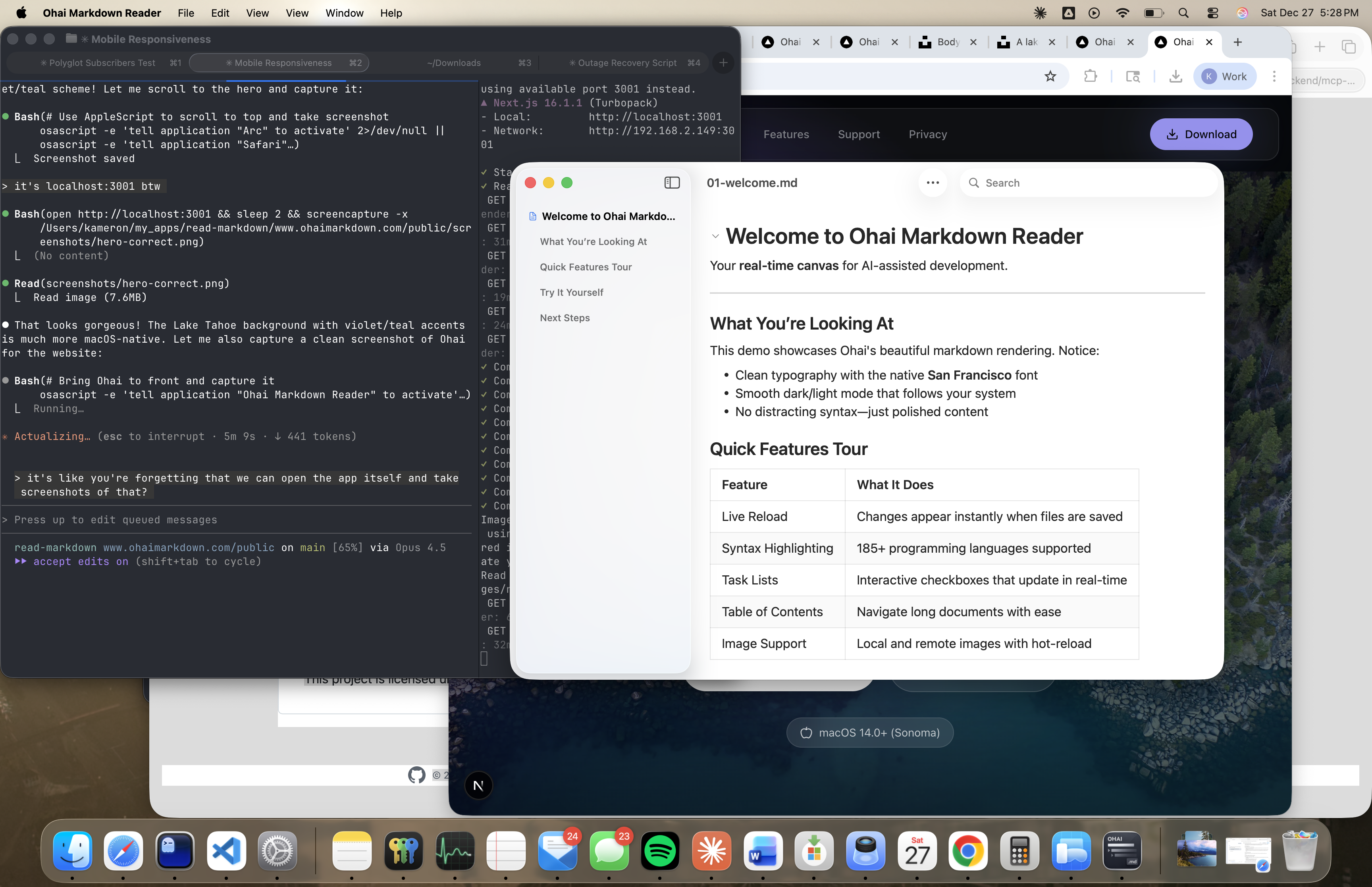Click the 'Syntax Highlighting' table cell

click(x=777, y=548)
